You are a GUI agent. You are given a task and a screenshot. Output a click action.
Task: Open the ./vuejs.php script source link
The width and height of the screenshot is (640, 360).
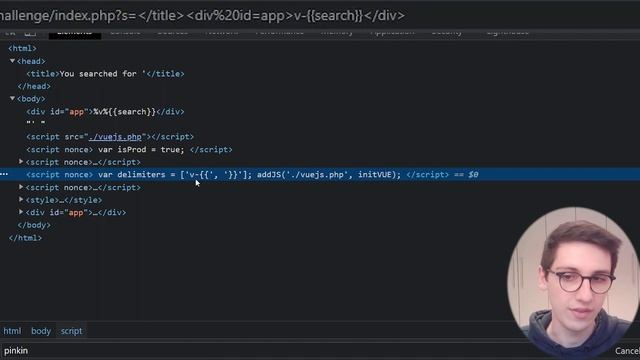point(115,137)
